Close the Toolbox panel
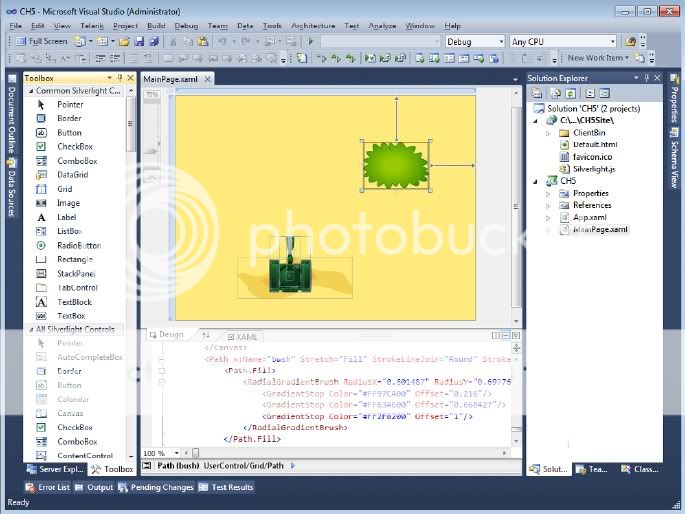 pyautogui.click(x=130, y=78)
